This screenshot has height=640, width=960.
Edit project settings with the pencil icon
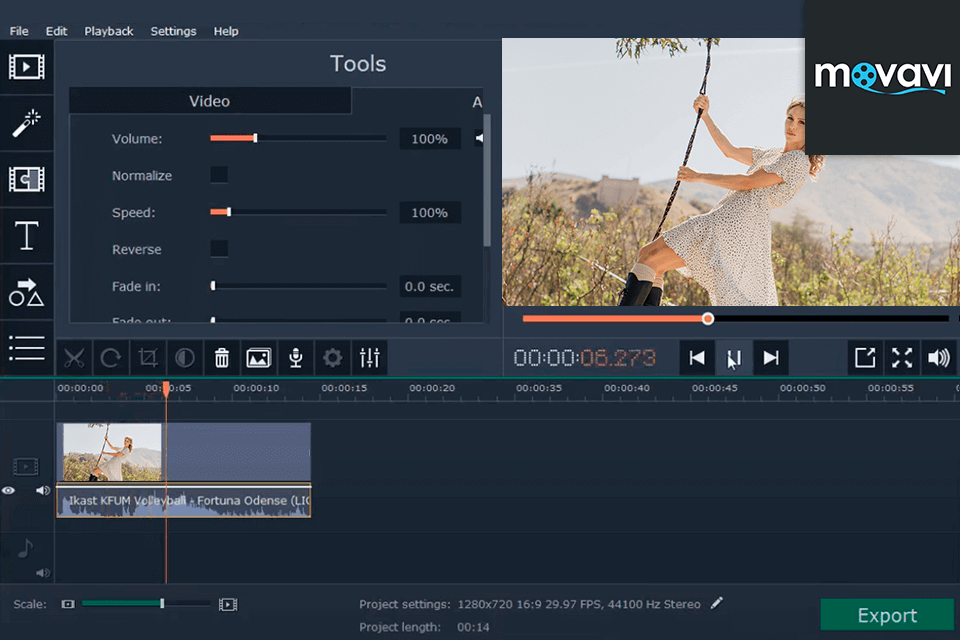(x=716, y=603)
